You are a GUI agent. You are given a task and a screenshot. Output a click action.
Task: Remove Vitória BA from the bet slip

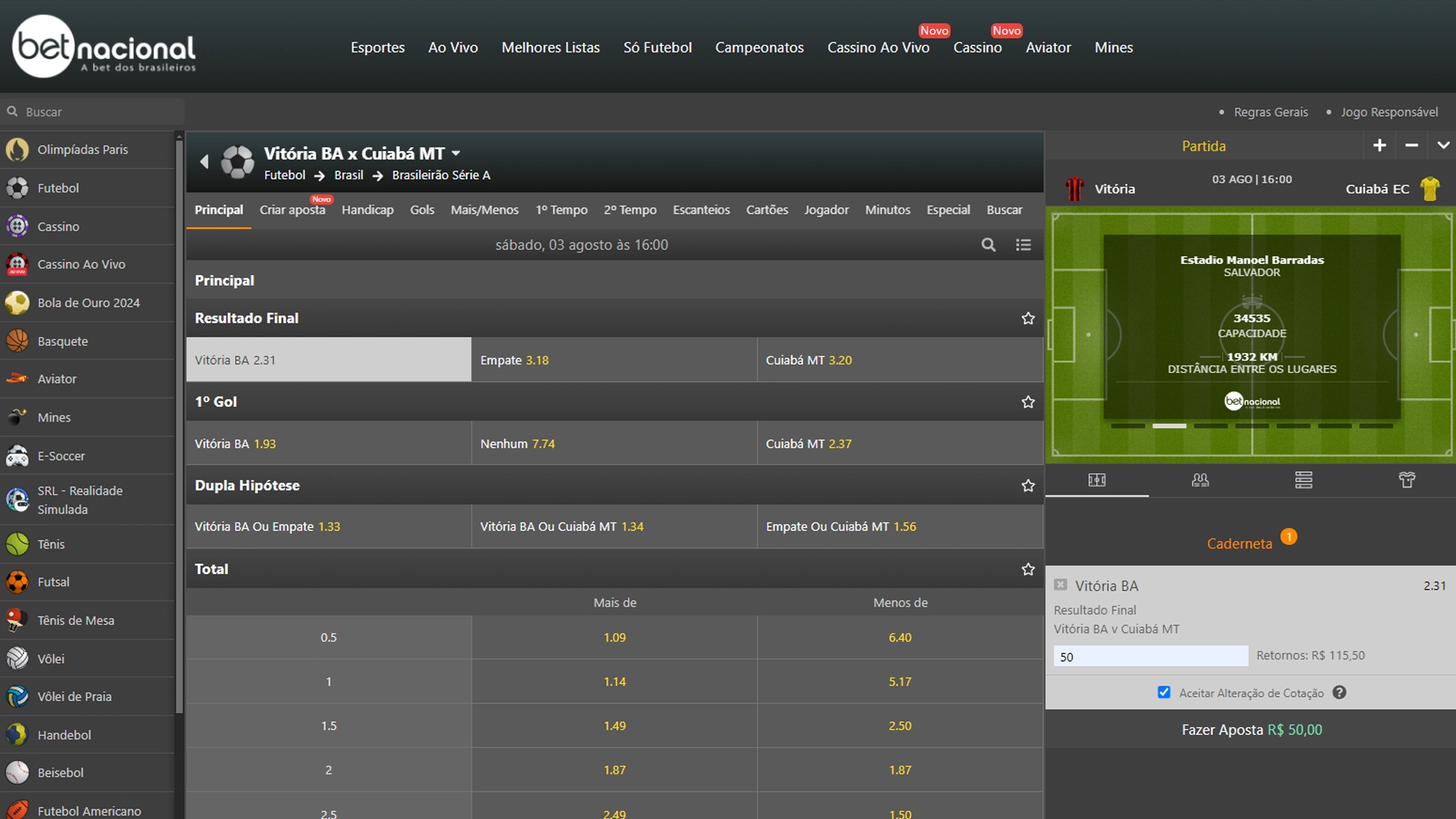(x=1060, y=585)
